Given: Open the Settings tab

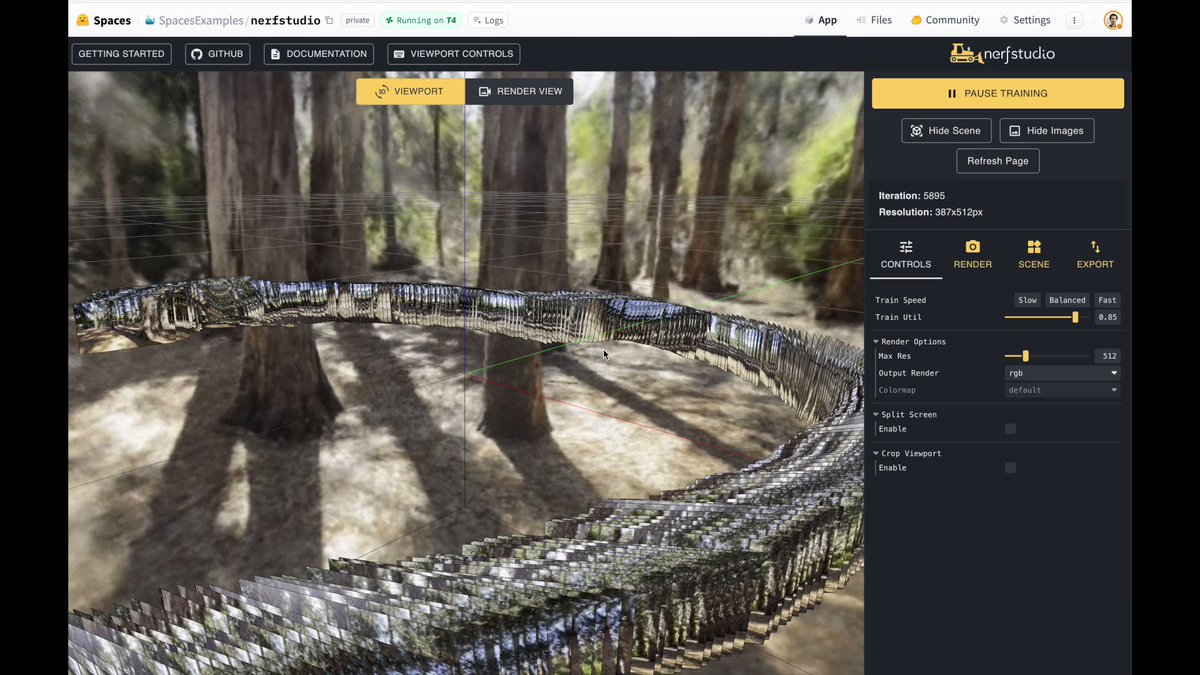Looking at the screenshot, I should coord(1025,20).
